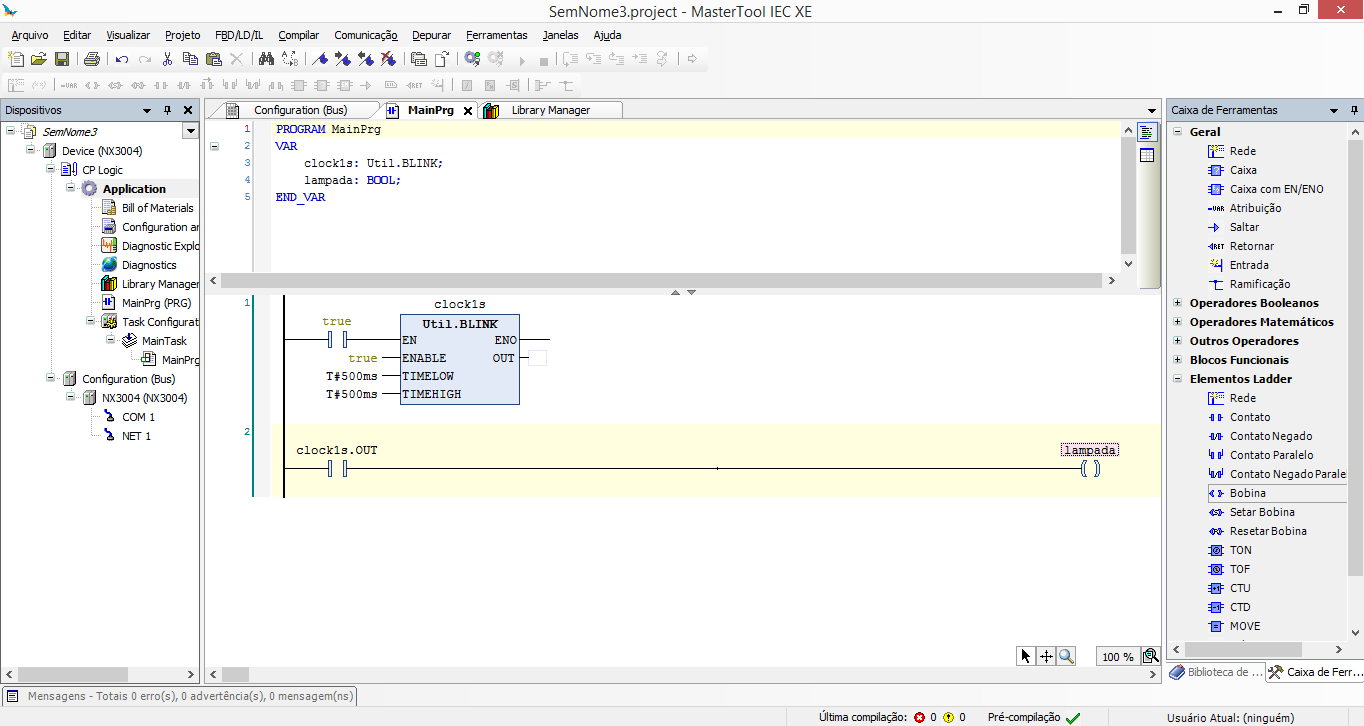Collapse the Application node in the device tree
Screen dimensions: 1364x726
coord(71,189)
